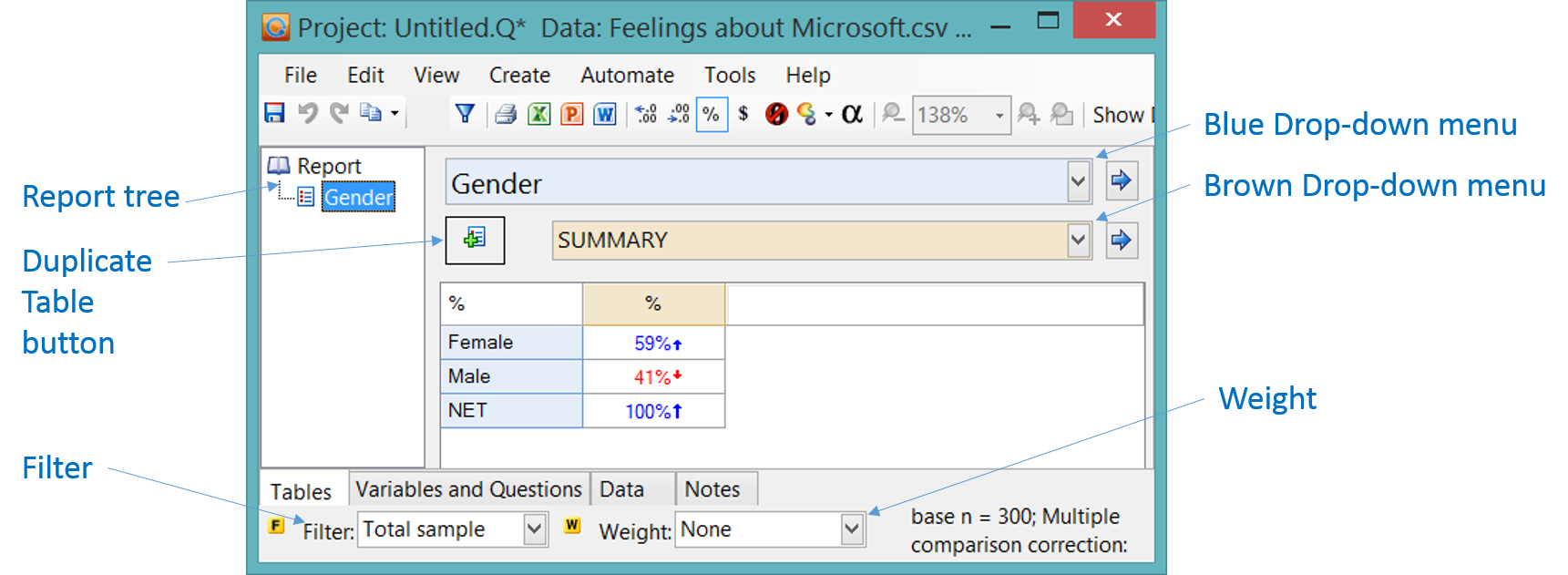Click the dollar sign format icon

(x=743, y=114)
